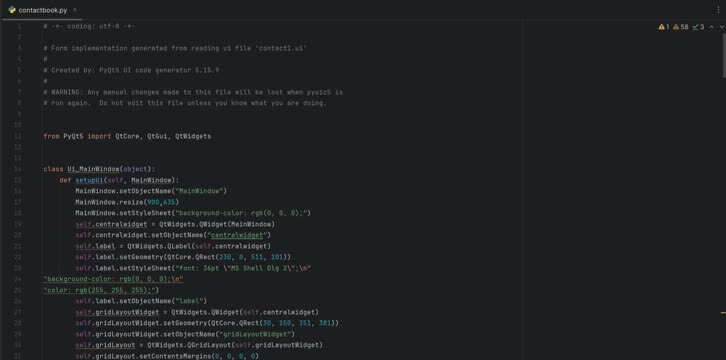Click the typo checkmark indicator showing 3
Image resolution: width=726 pixels, height=360 pixels.
[698, 27]
